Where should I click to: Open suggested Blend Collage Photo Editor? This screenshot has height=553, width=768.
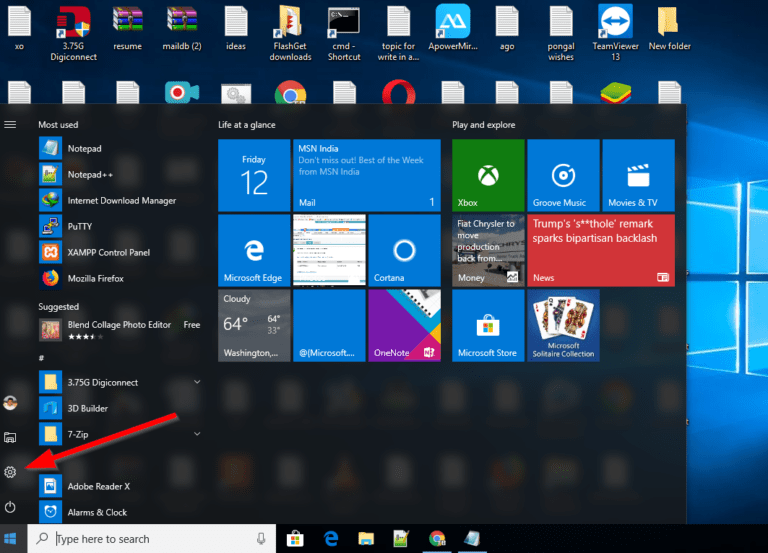(x=120, y=329)
